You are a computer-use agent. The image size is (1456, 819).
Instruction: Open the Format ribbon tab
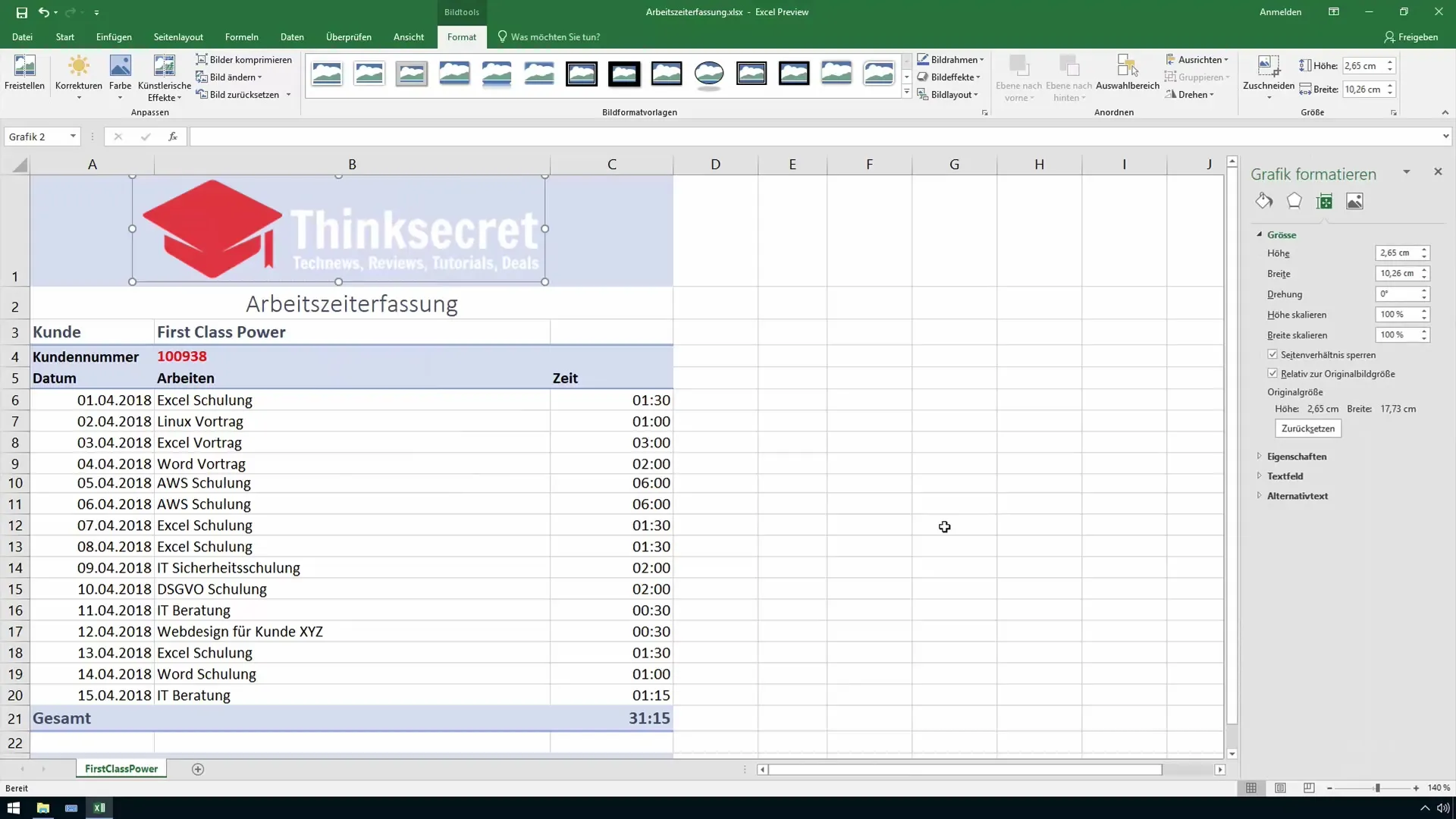[x=462, y=37]
